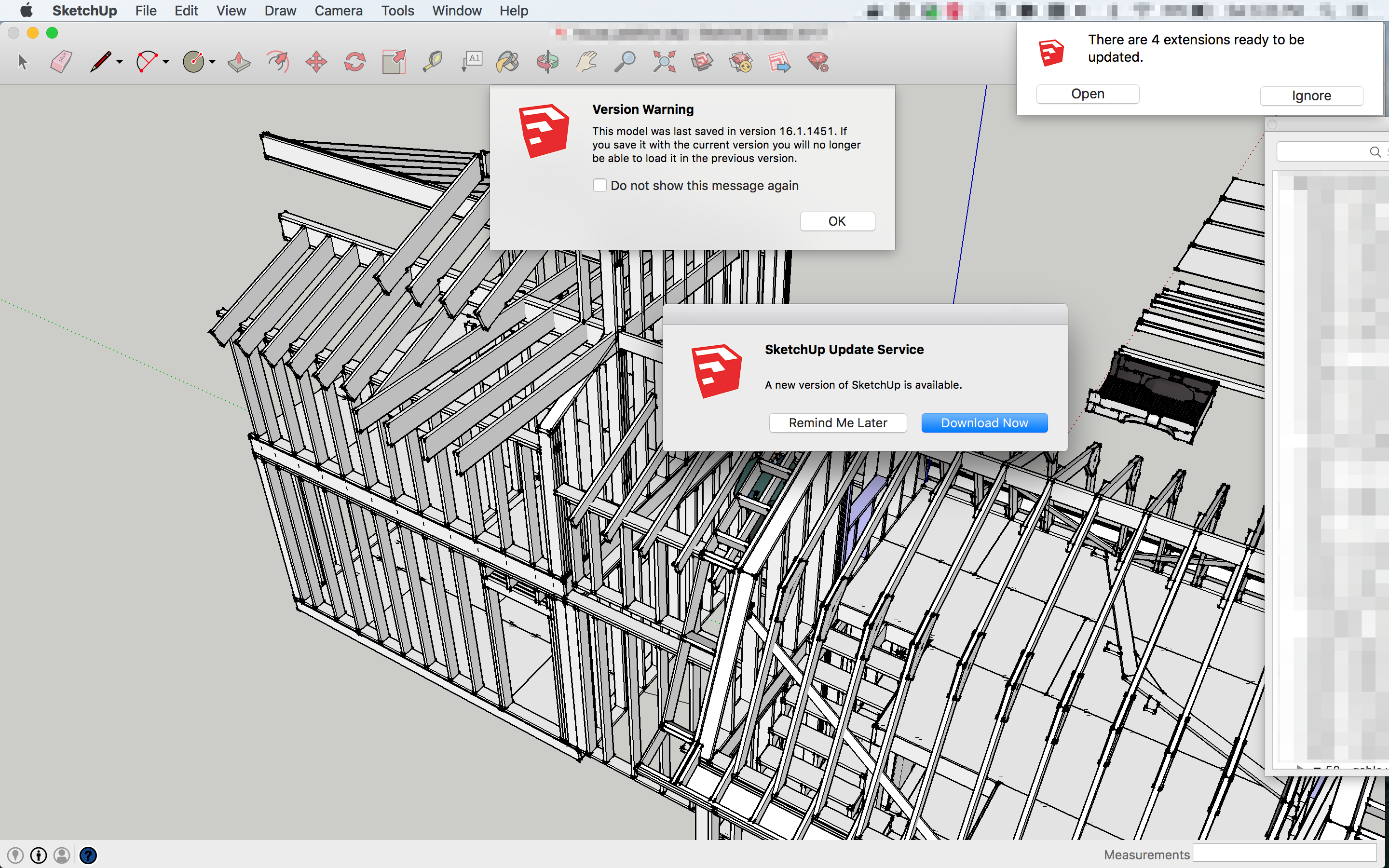
Task: Click Download Now in Update Service dialog
Action: (984, 423)
